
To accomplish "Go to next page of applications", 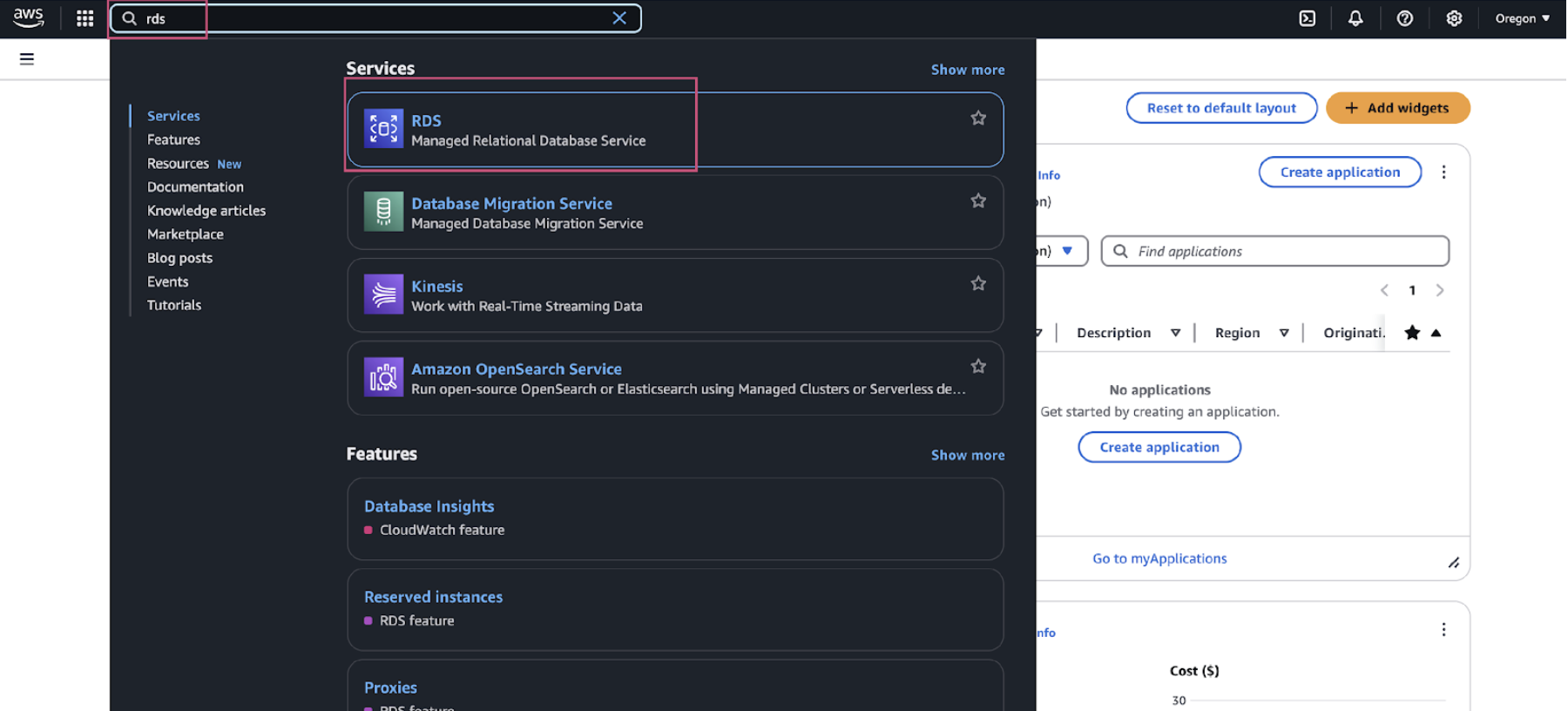I will tap(1440, 290).
